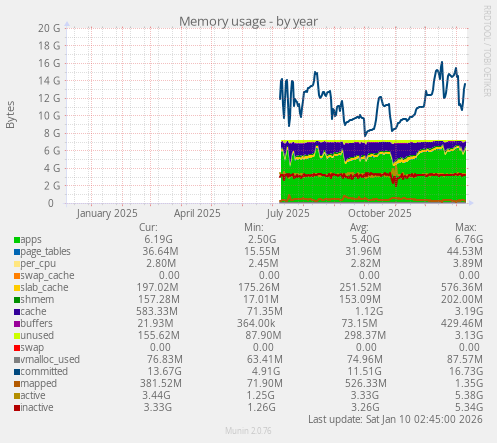Select the 'per_cpu' legend label
This screenshot has width=497, height=443.
pos(38,264)
